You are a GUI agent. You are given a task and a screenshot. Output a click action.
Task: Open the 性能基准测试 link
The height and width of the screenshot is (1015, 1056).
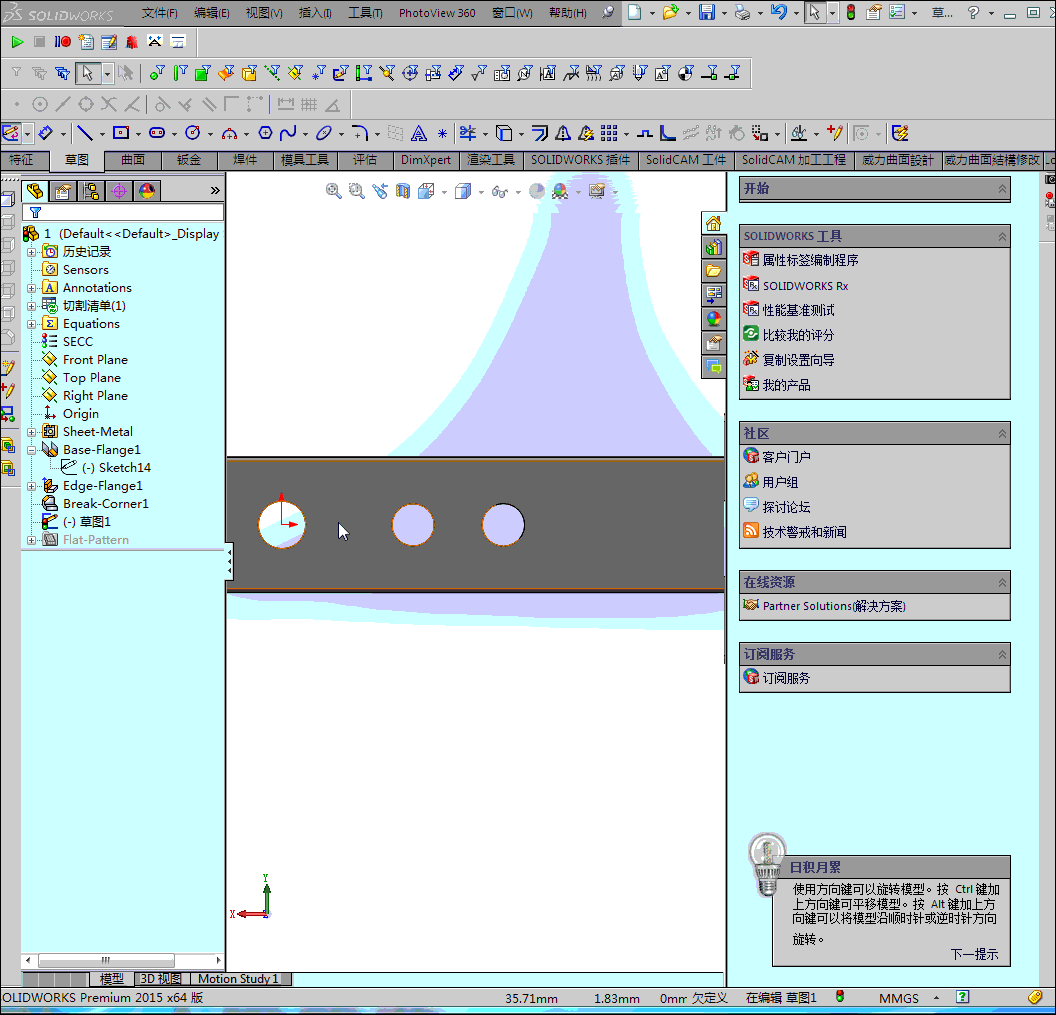point(798,310)
